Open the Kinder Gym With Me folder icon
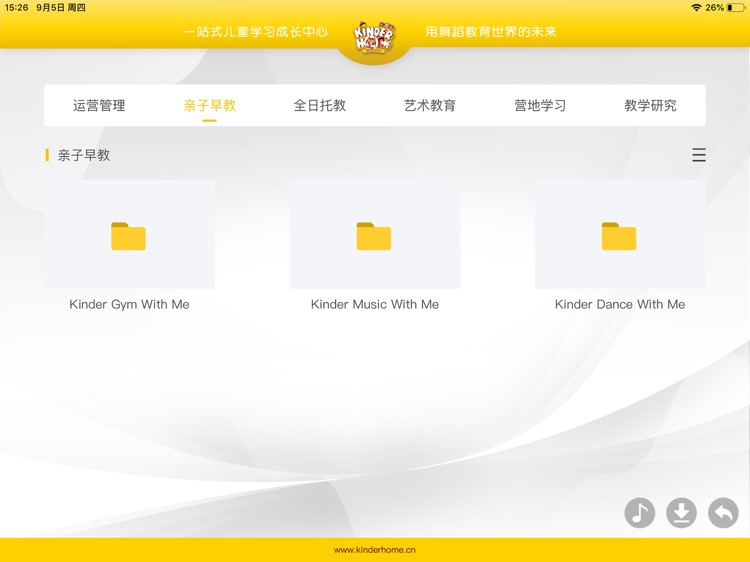750x562 pixels. 129,236
